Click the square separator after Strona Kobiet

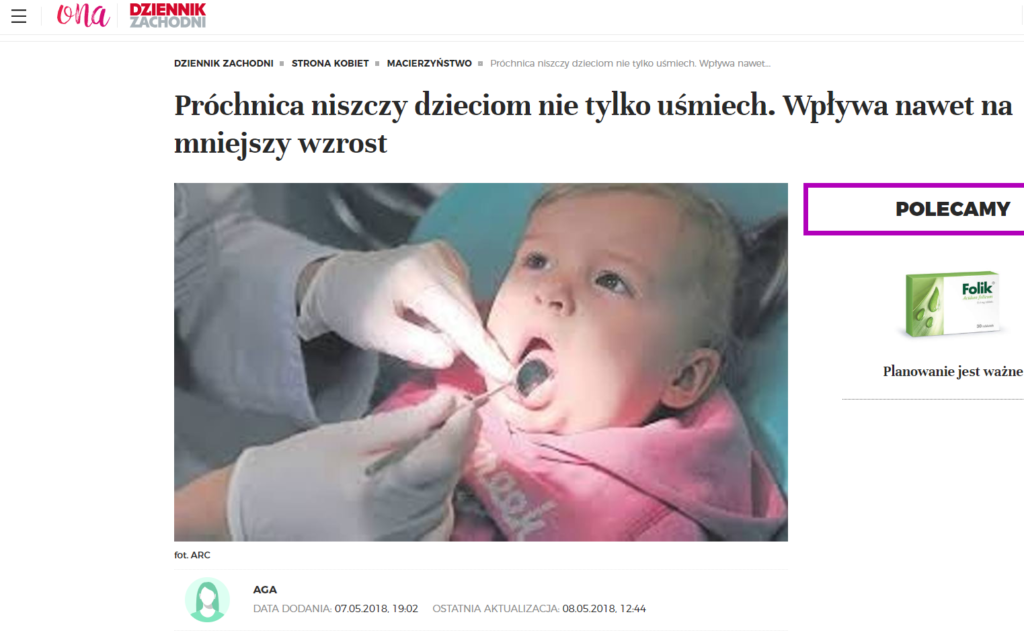coord(377,63)
